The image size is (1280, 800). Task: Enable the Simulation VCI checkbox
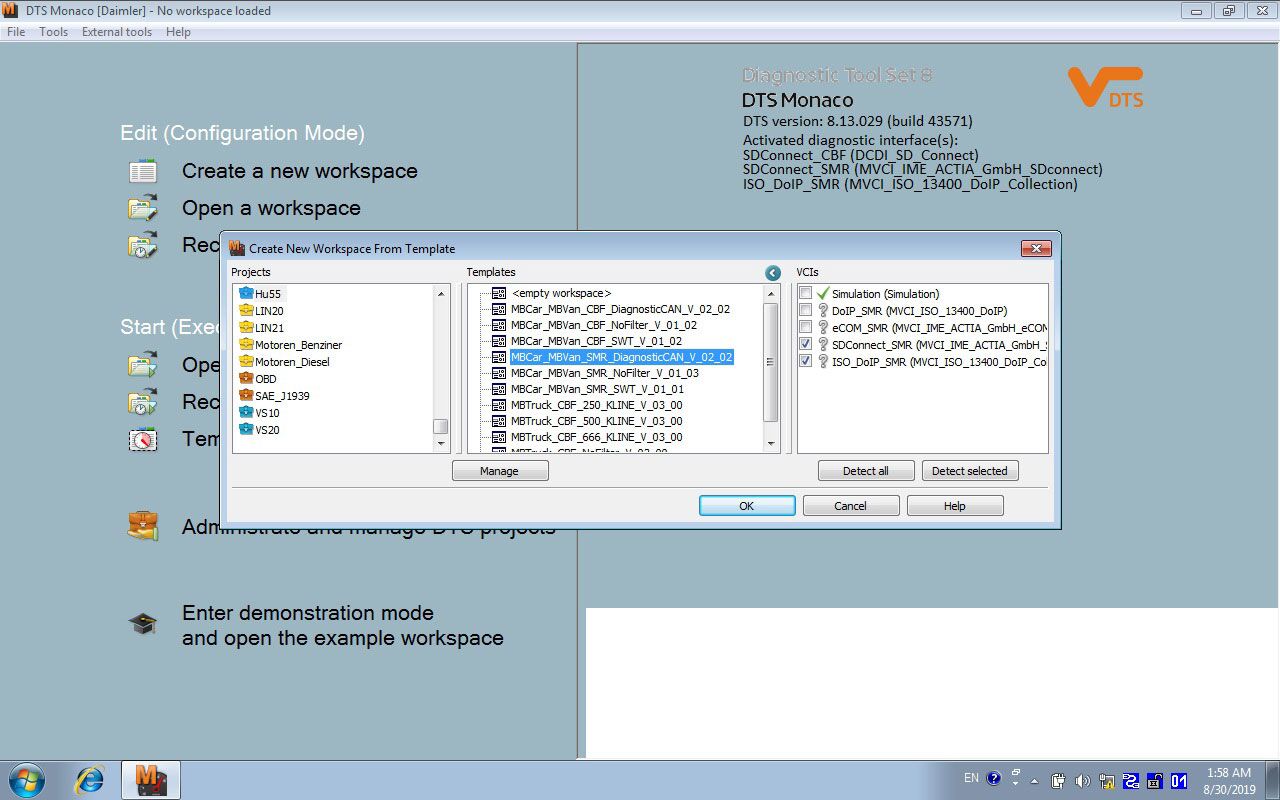806,294
